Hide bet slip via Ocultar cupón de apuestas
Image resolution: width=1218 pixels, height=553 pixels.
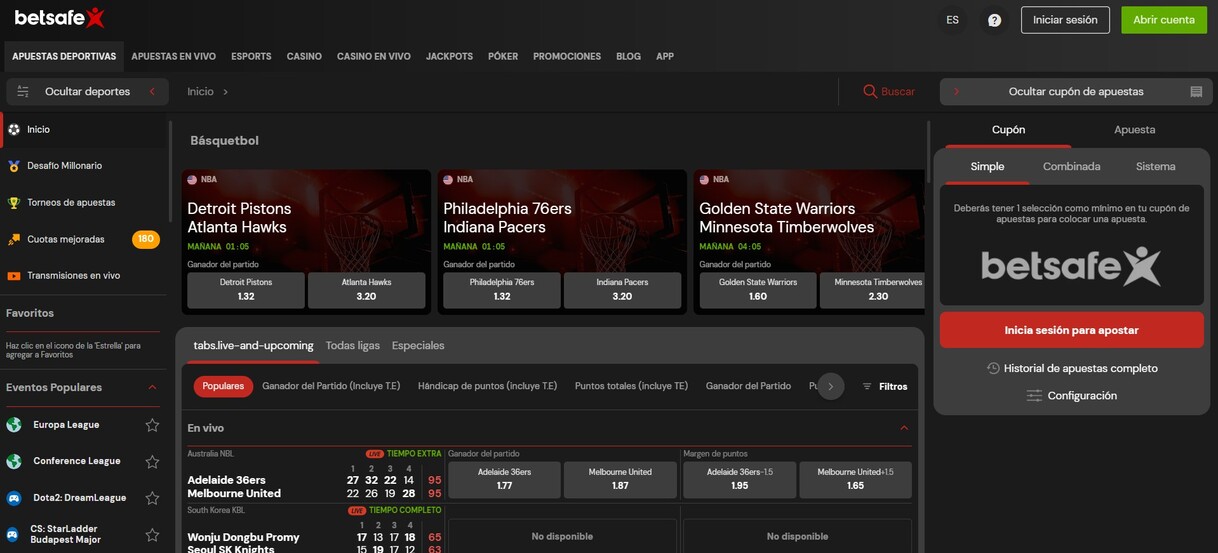coord(1076,92)
